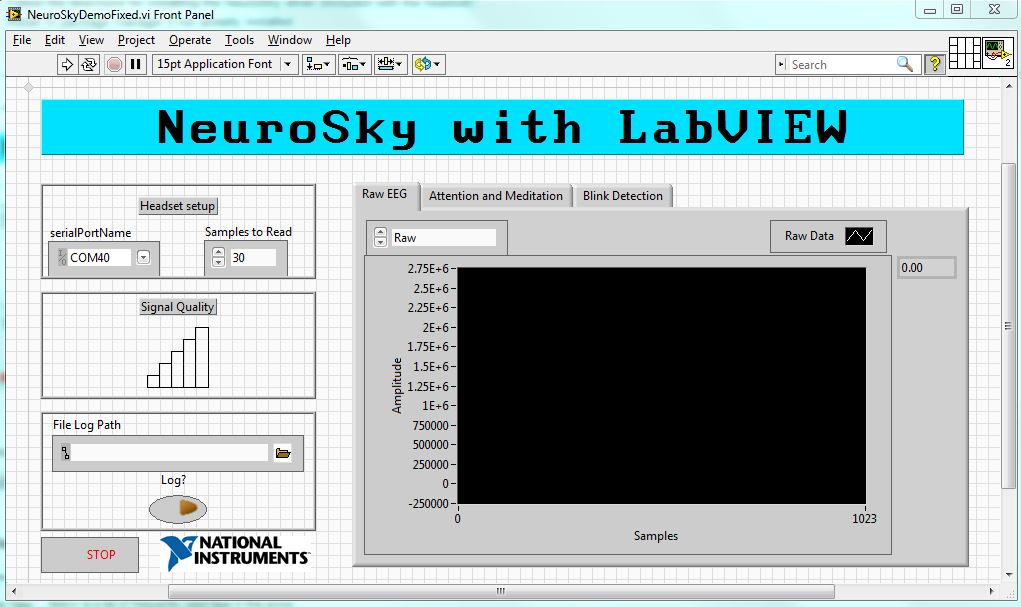Viewport: 1021px width, 607px height.
Task: Switch to the Raw EEG tab
Action: (x=385, y=194)
